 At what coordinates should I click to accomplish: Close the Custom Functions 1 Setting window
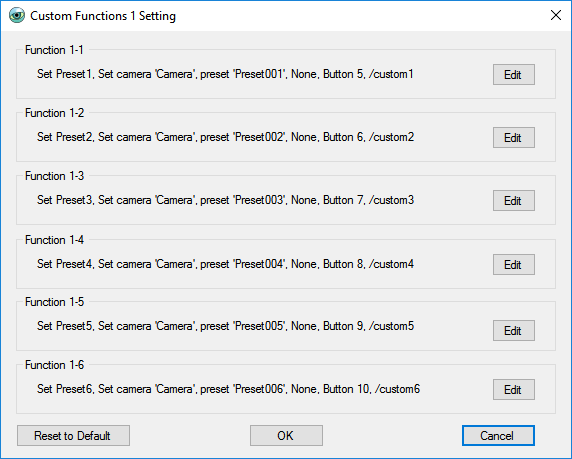[556, 15]
